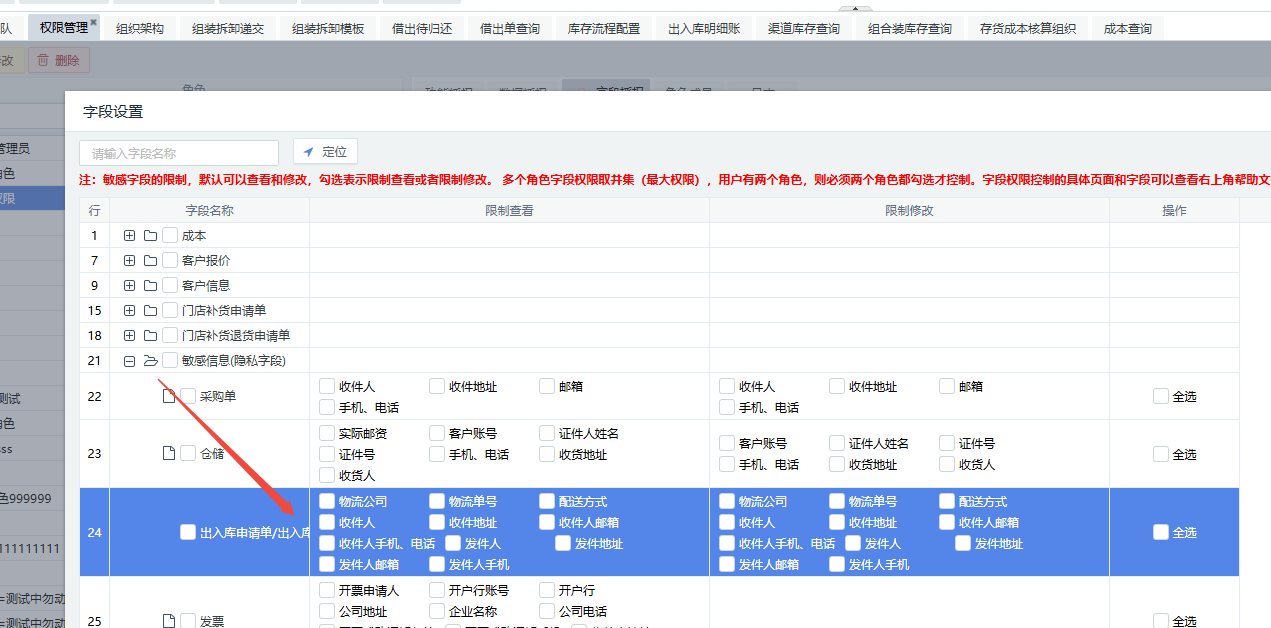Expand the 成本 tree node

pyautogui.click(x=129, y=236)
